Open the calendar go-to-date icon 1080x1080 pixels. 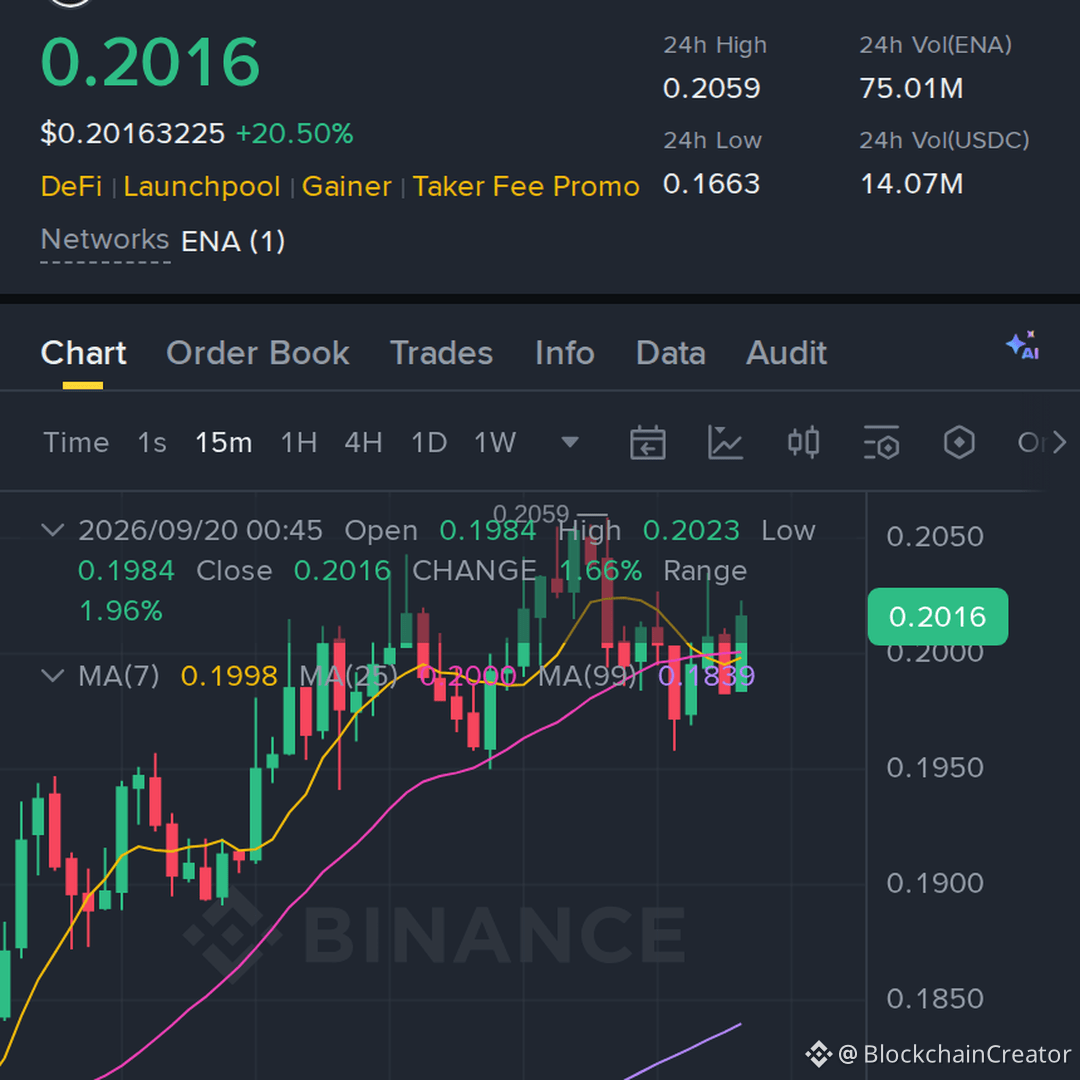tap(647, 442)
